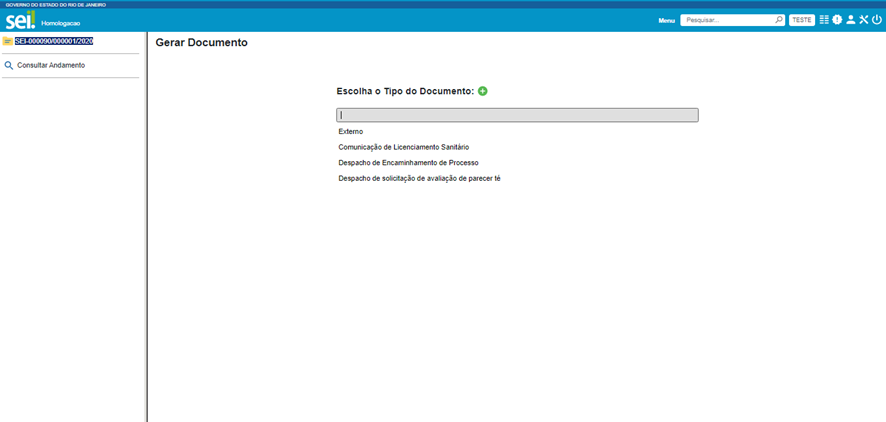Select the Externo document type
886x422 pixels.
[x=351, y=131]
